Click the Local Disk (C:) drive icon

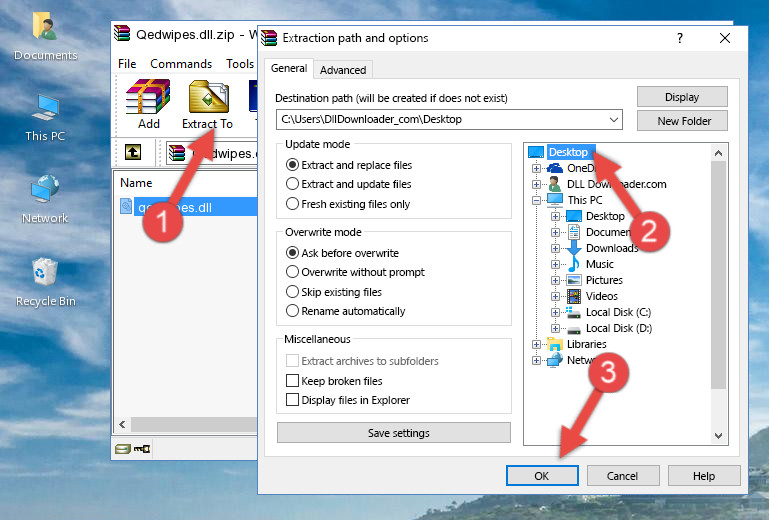click(573, 312)
